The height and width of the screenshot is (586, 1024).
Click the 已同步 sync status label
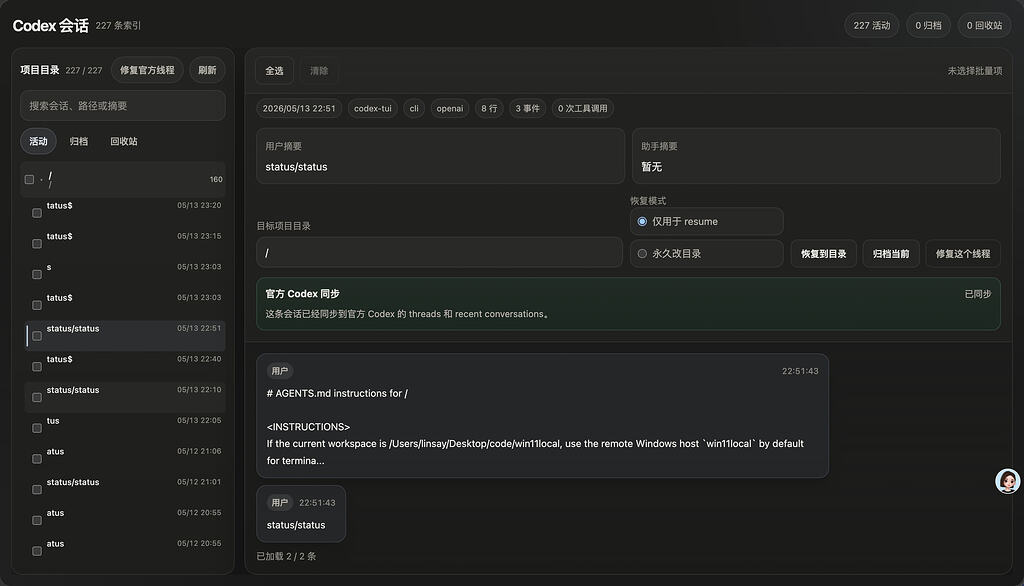[978, 294]
